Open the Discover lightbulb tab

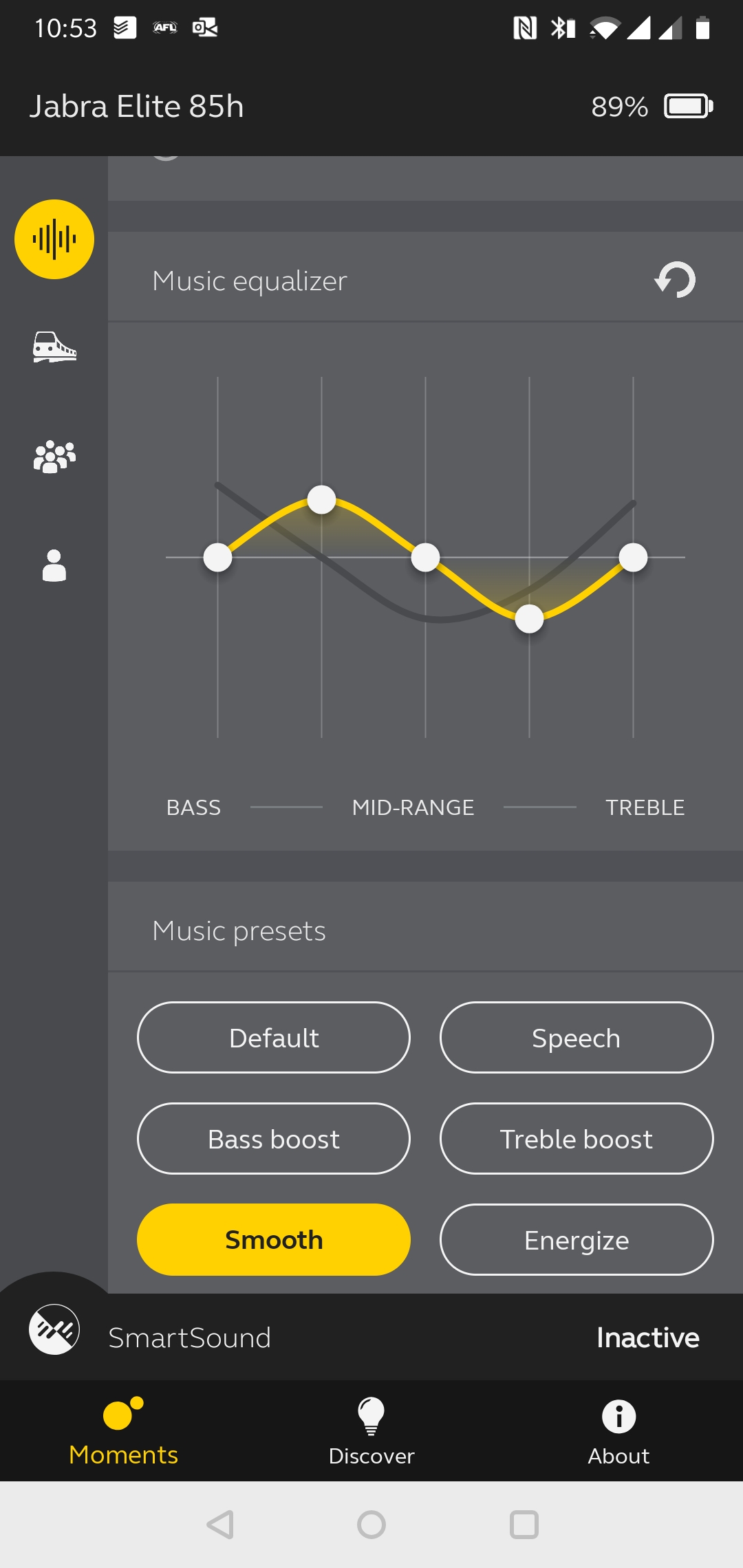click(x=371, y=1430)
